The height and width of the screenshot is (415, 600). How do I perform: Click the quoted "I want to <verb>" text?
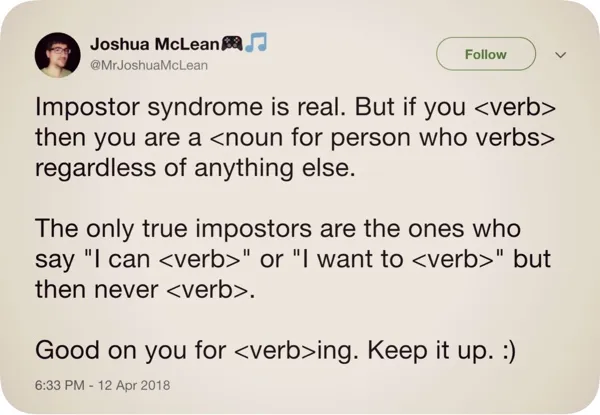pyautogui.click(x=410, y=259)
